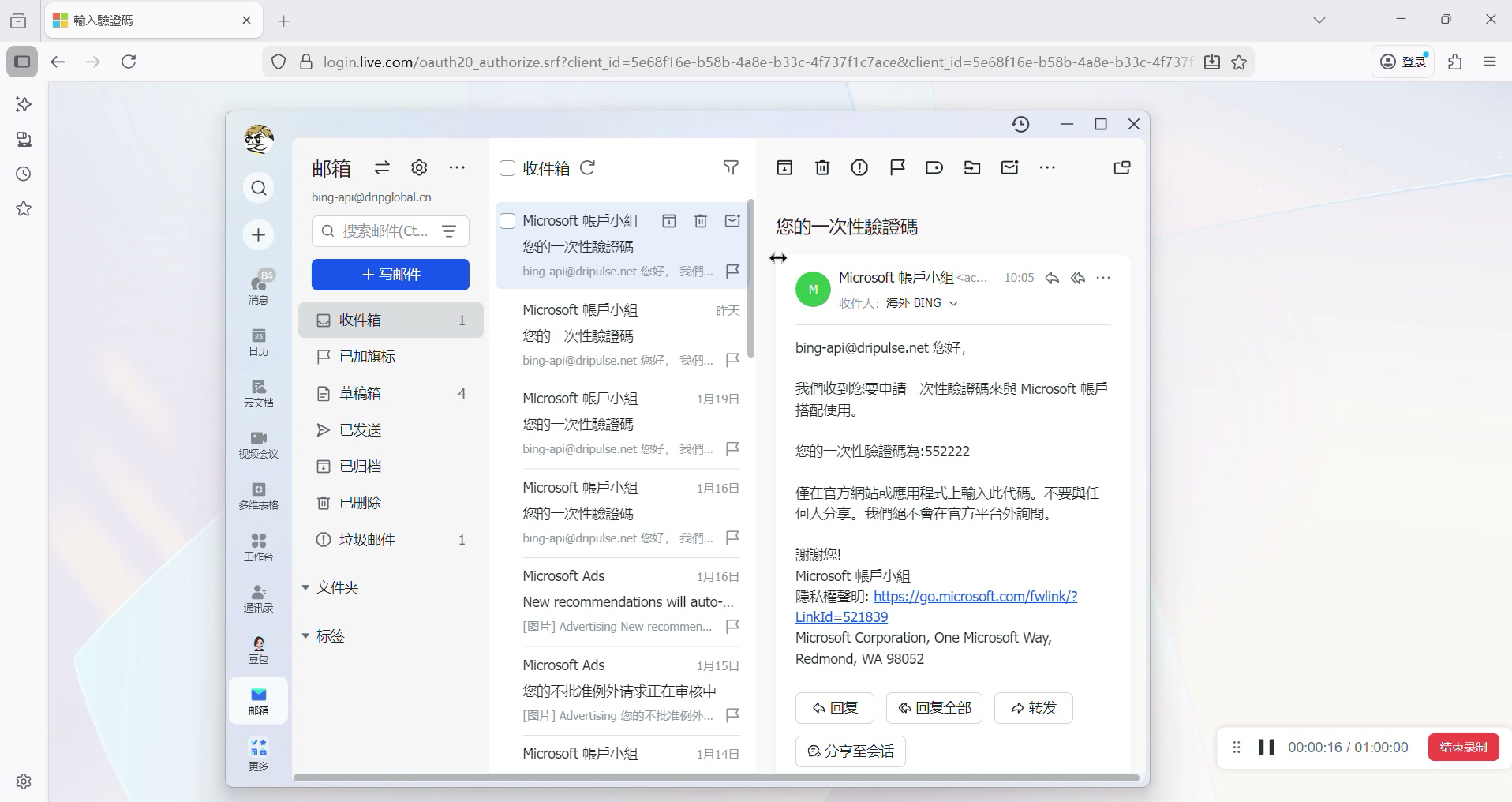Flag the New recommendations Microsoft Ads mail

pyautogui.click(x=732, y=626)
